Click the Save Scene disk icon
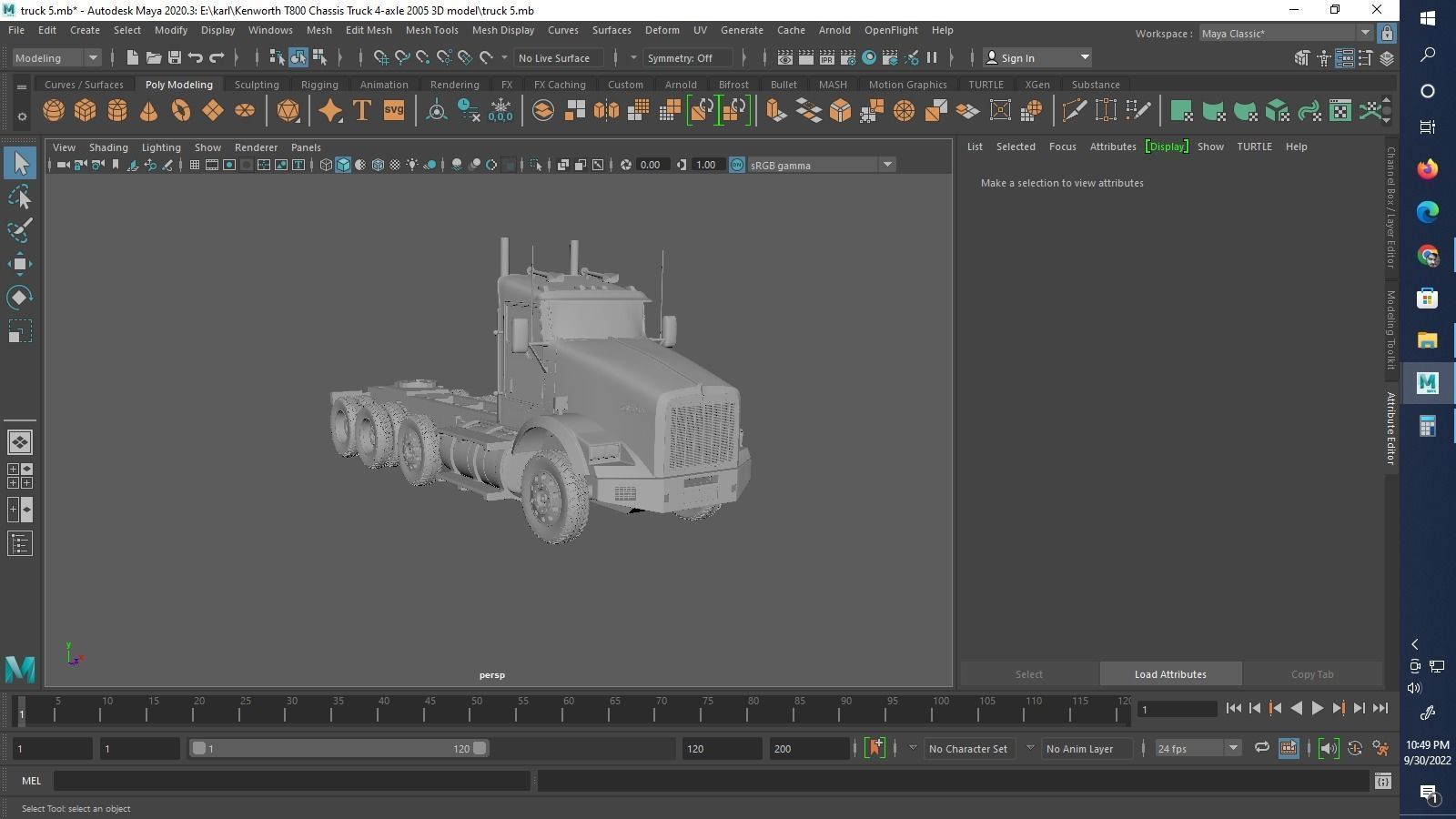The image size is (1456, 819). coord(174,57)
